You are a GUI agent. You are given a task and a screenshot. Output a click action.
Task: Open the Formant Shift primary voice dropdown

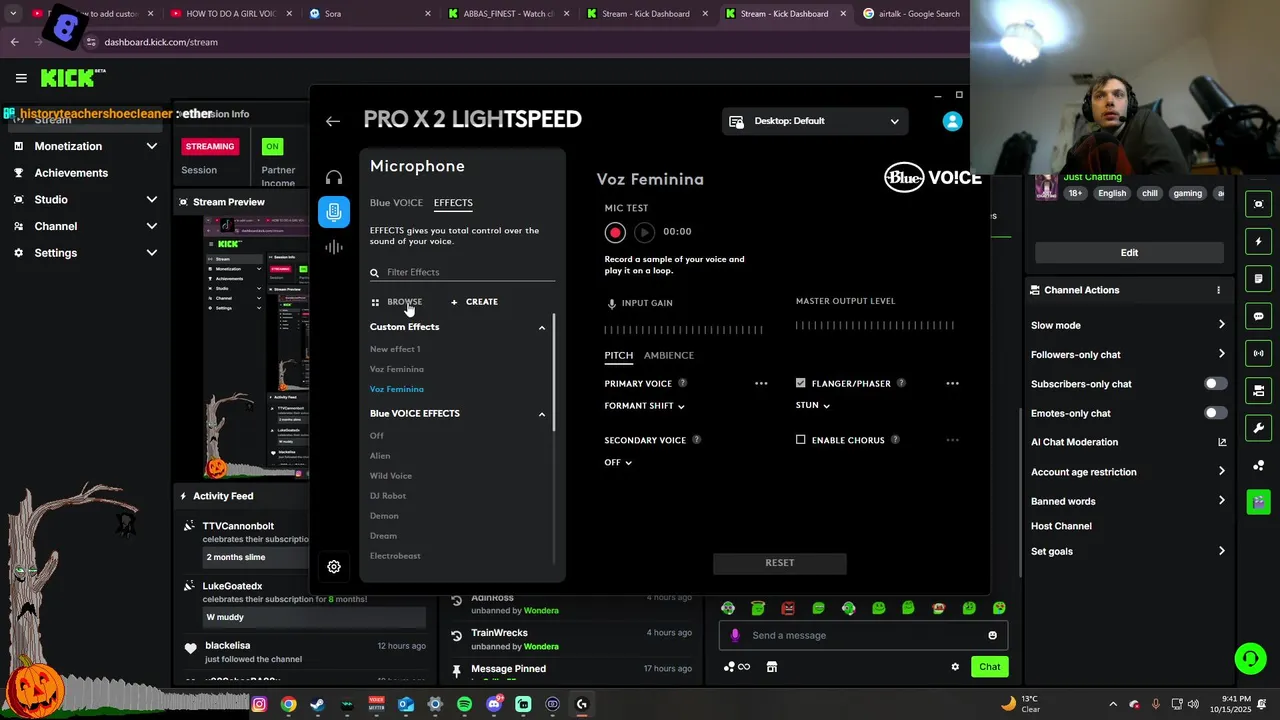click(x=644, y=406)
